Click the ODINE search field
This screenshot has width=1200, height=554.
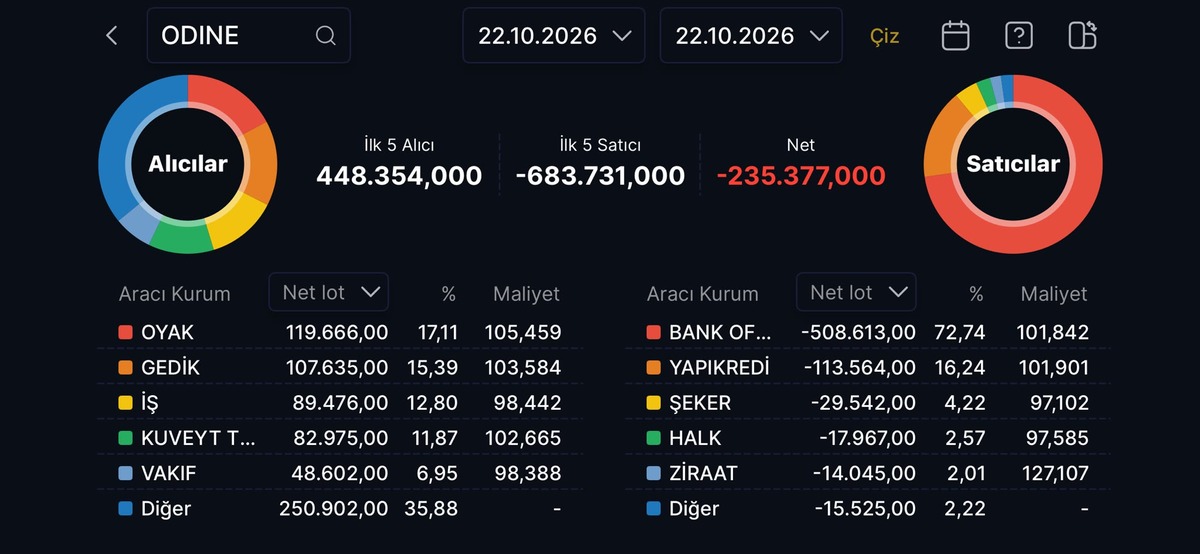coord(249,36)
